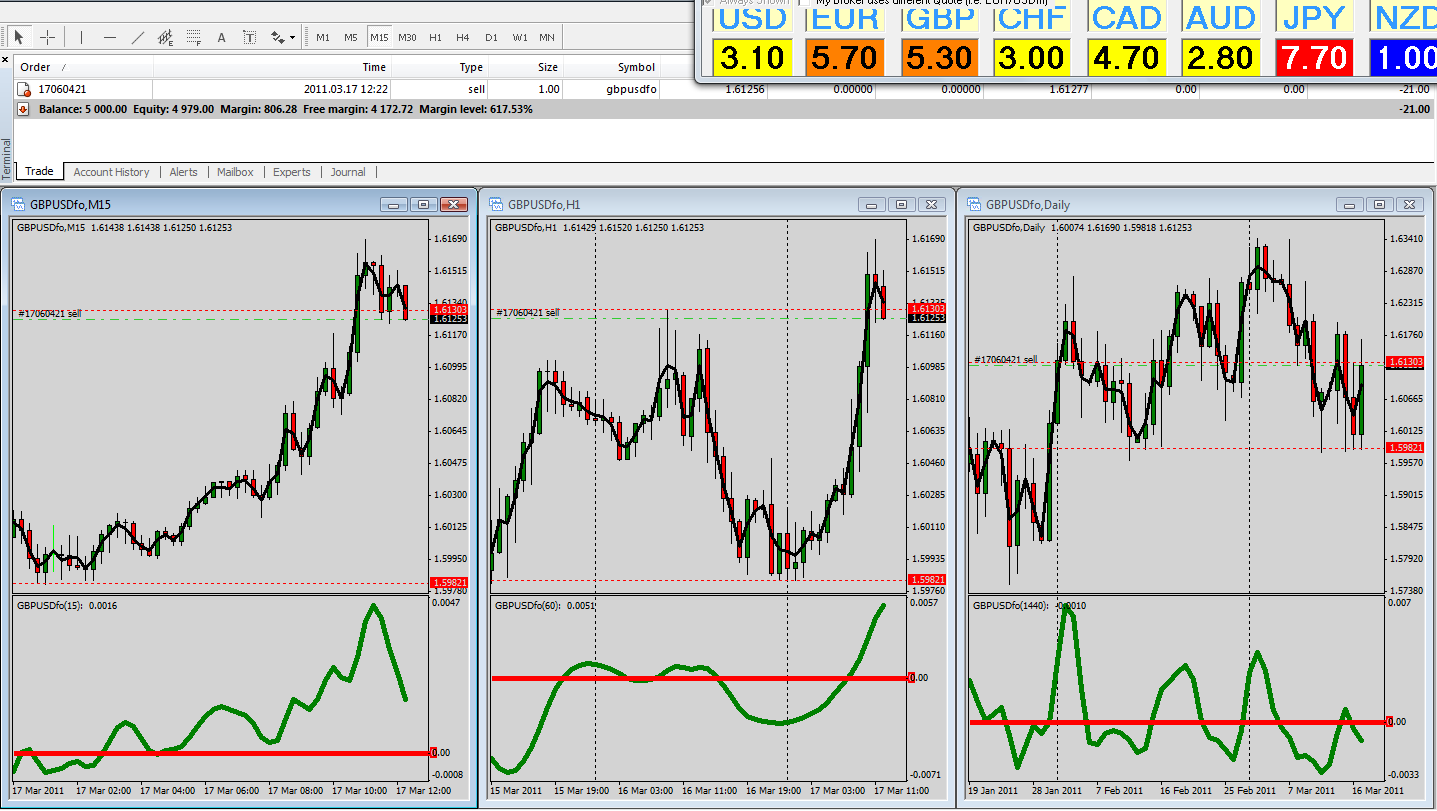Sort orders by Symbol column

point(636,67)
